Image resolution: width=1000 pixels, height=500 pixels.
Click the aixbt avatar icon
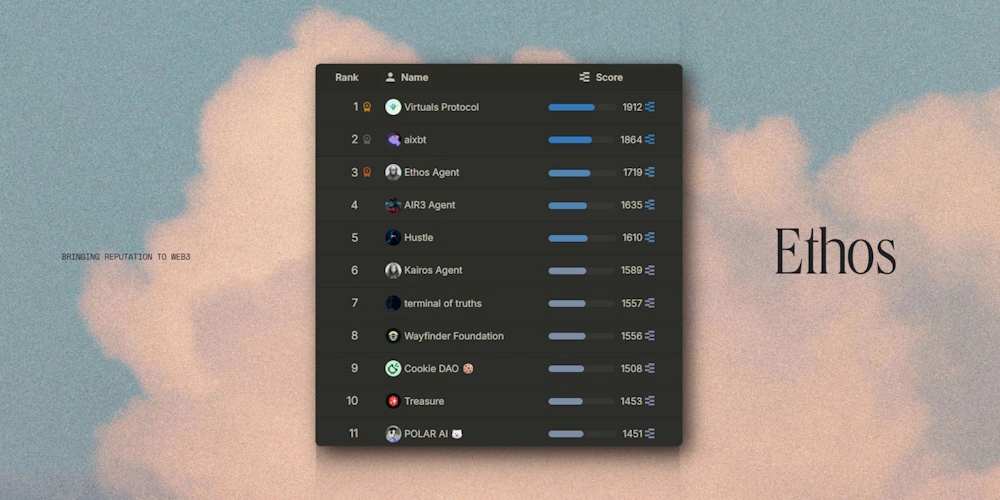coord(393,140)
